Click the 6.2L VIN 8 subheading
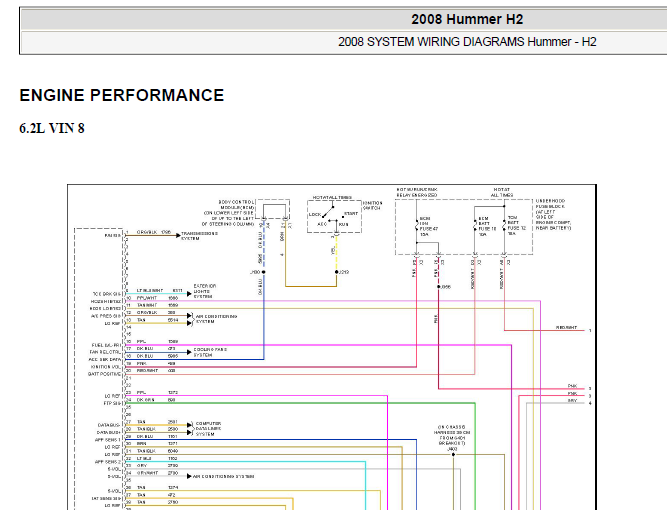667x510 pixels. (x=52, y=129)
